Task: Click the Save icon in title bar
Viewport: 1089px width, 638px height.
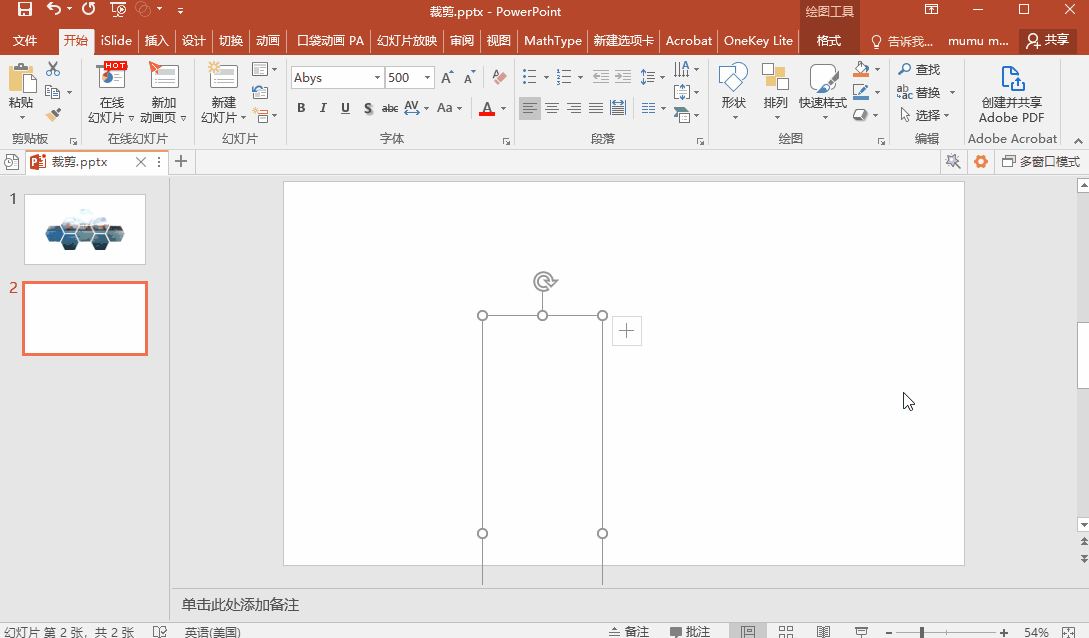Action: [24, 10]
